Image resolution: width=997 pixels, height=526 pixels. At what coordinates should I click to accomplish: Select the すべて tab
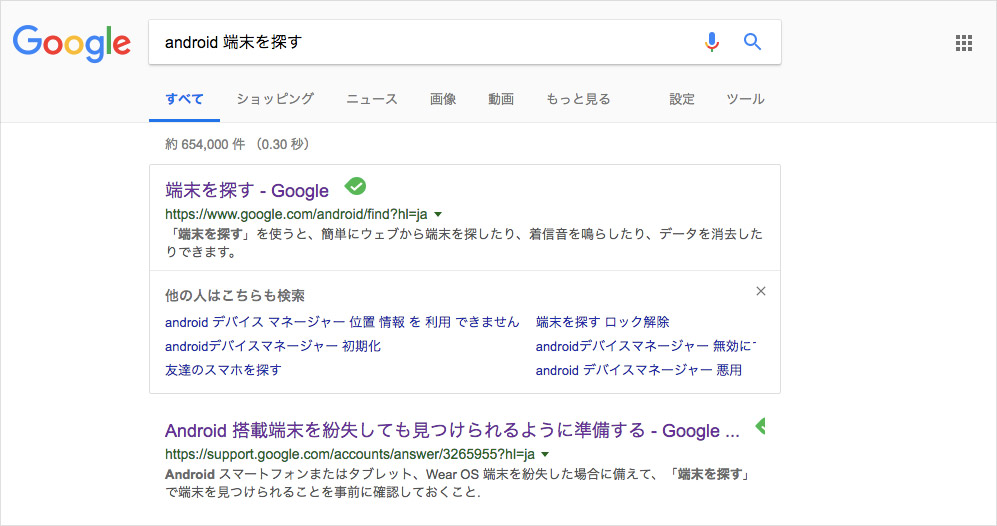[x=184, y=99]
